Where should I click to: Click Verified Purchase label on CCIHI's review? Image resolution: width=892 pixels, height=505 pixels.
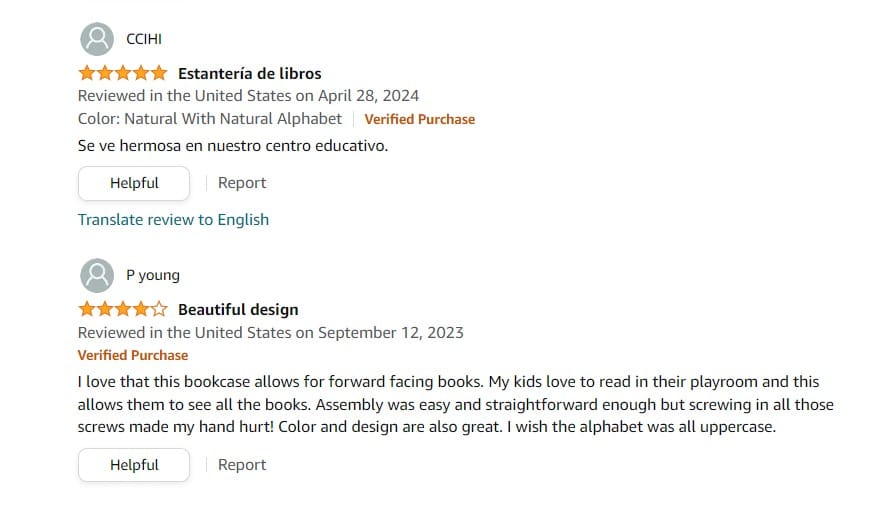[420, 119]
